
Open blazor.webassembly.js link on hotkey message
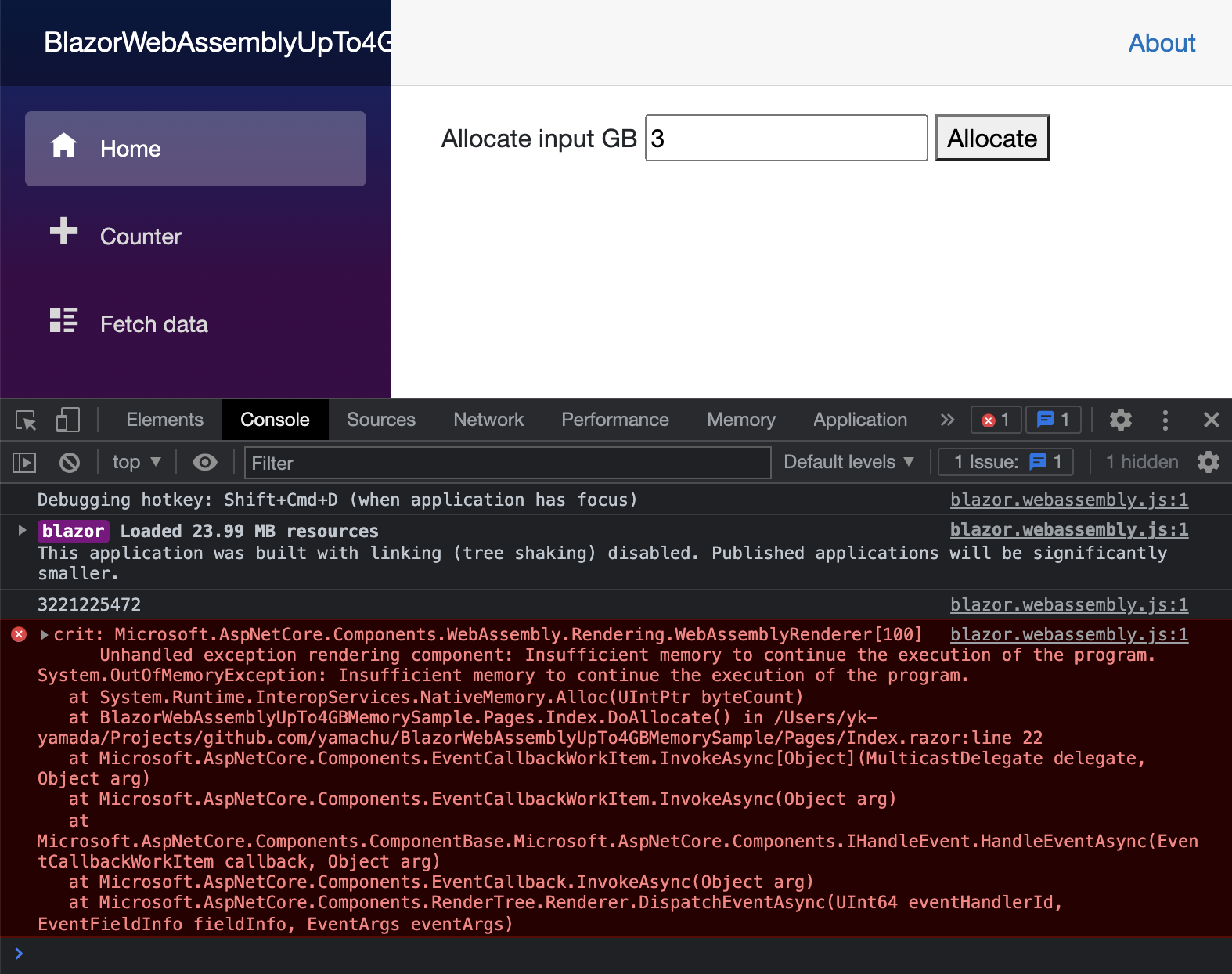(x=1069, y=500)
